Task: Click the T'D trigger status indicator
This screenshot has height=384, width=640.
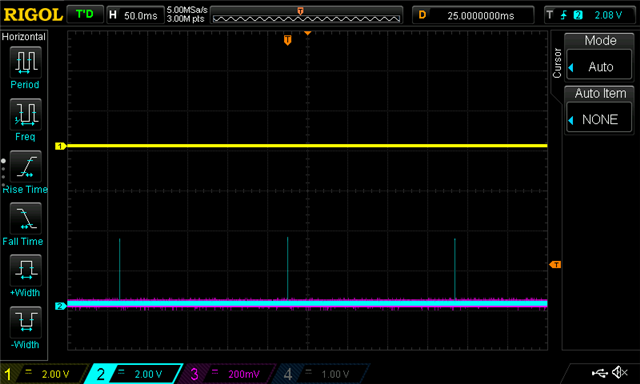Action: [x=84, y=15]
